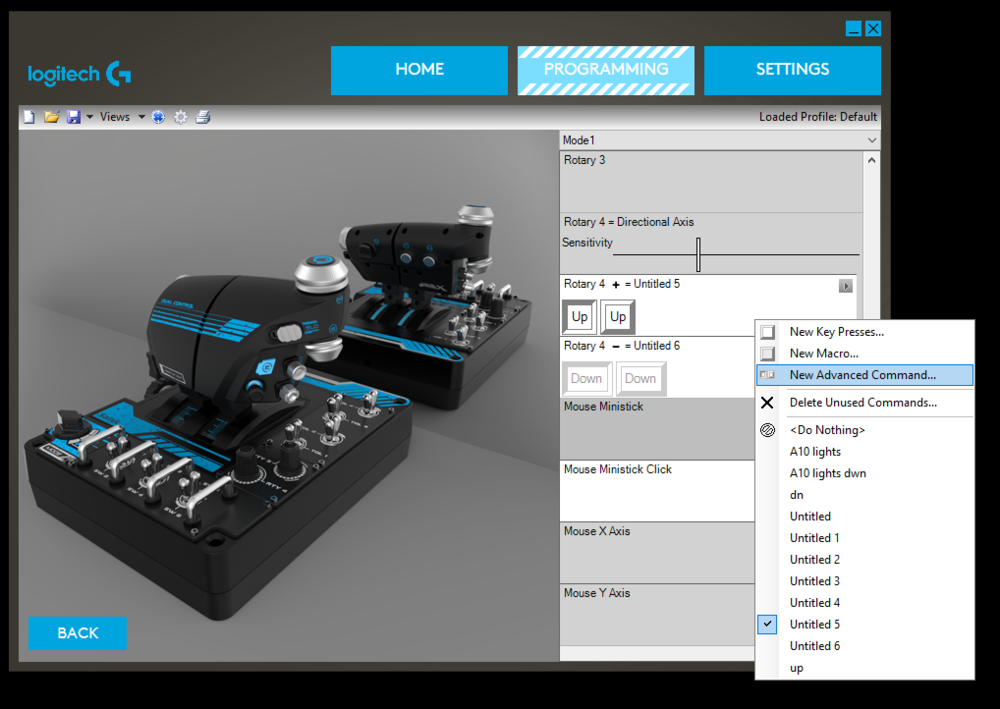Click the blue crosshair icon in the toolbar

[x=158, y=117]
